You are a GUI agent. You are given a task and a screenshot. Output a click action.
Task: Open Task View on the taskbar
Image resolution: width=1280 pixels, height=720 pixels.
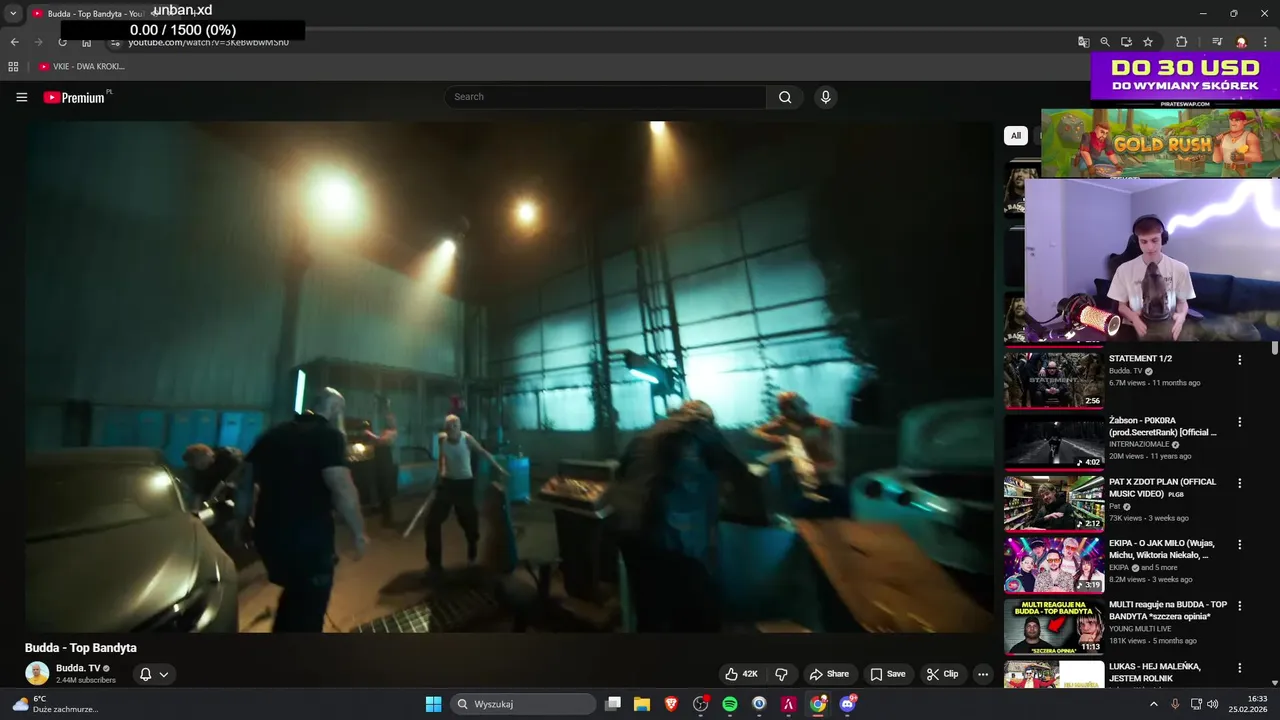coord(613,704)
